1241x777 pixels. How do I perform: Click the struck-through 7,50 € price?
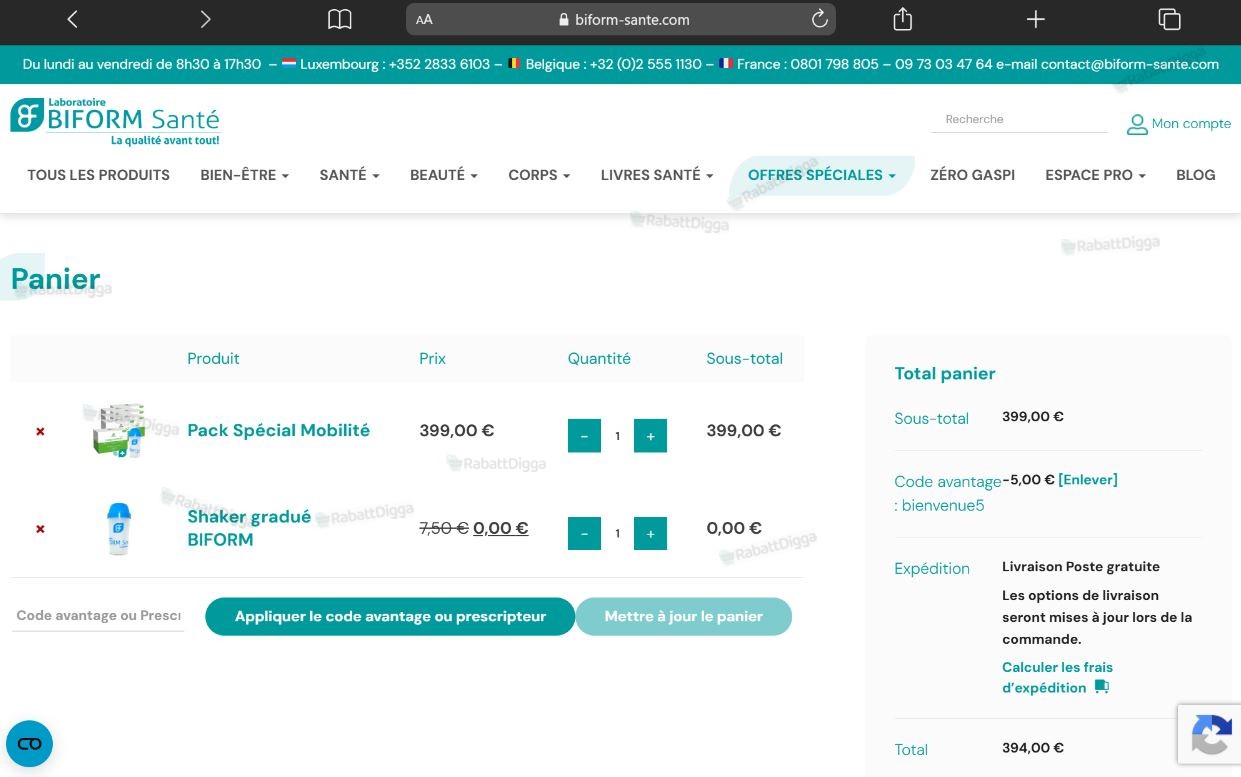(x=444, y=528)
